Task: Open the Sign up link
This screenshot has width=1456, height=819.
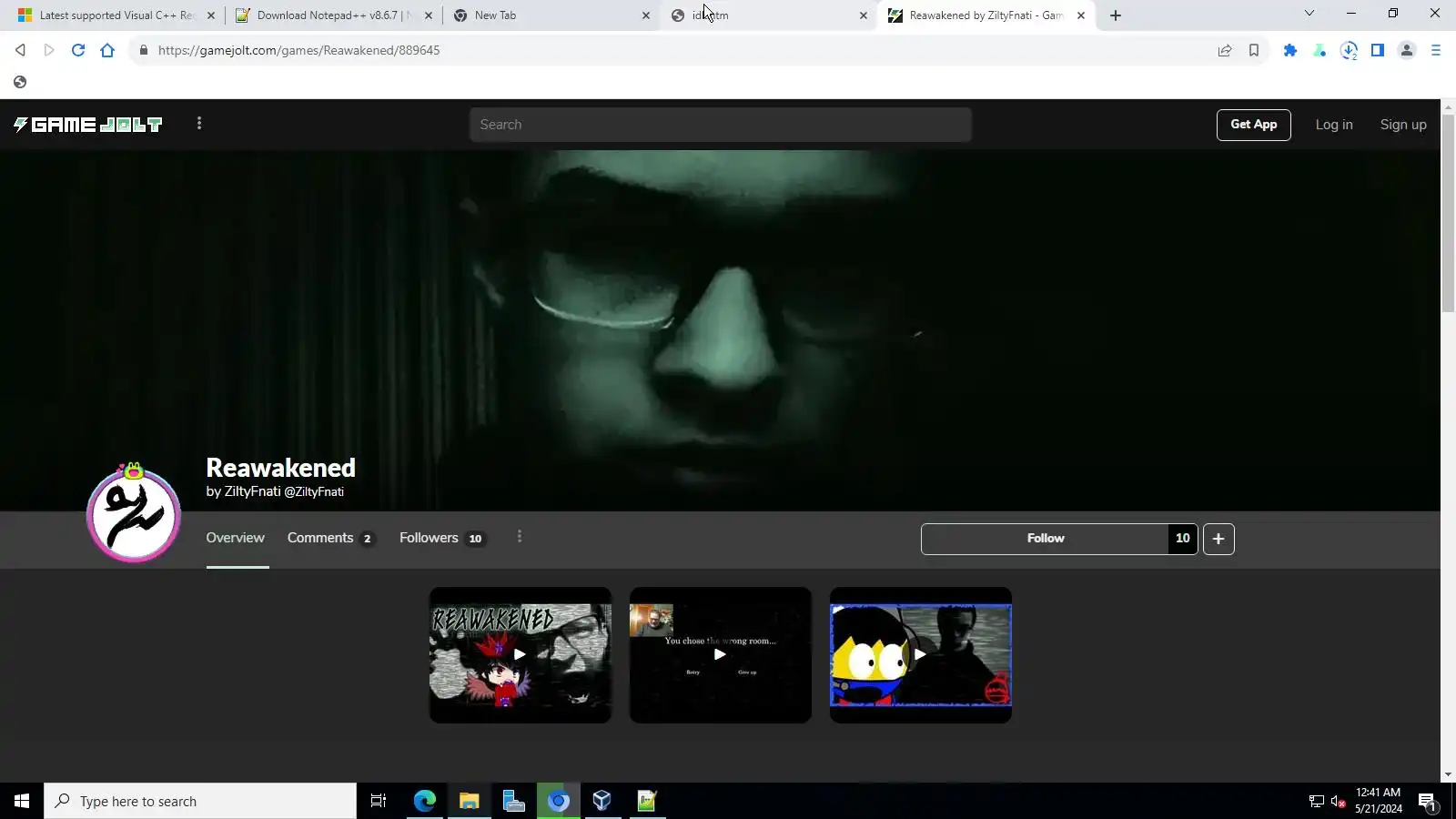Action: tap(1403, 125)
